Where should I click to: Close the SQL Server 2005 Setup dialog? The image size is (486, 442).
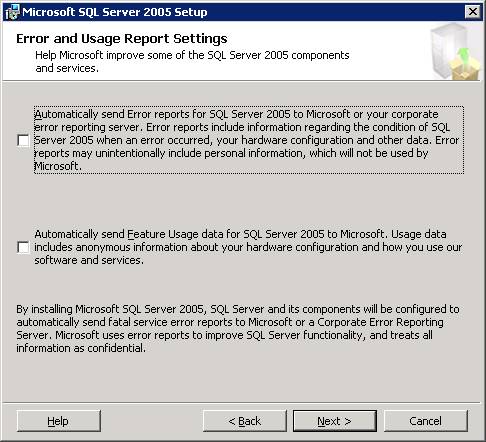[x=472, y=12]
